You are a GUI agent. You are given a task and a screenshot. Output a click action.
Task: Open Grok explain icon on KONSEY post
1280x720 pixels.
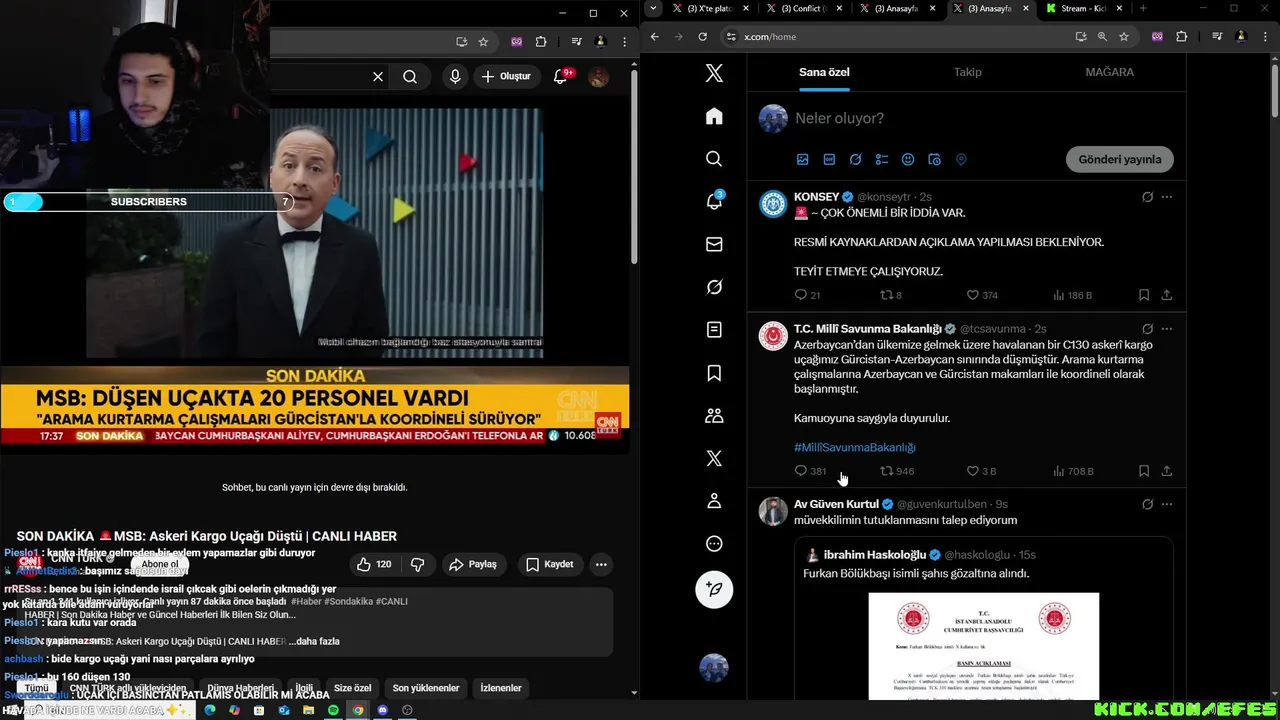click(x=1147, y=197)
